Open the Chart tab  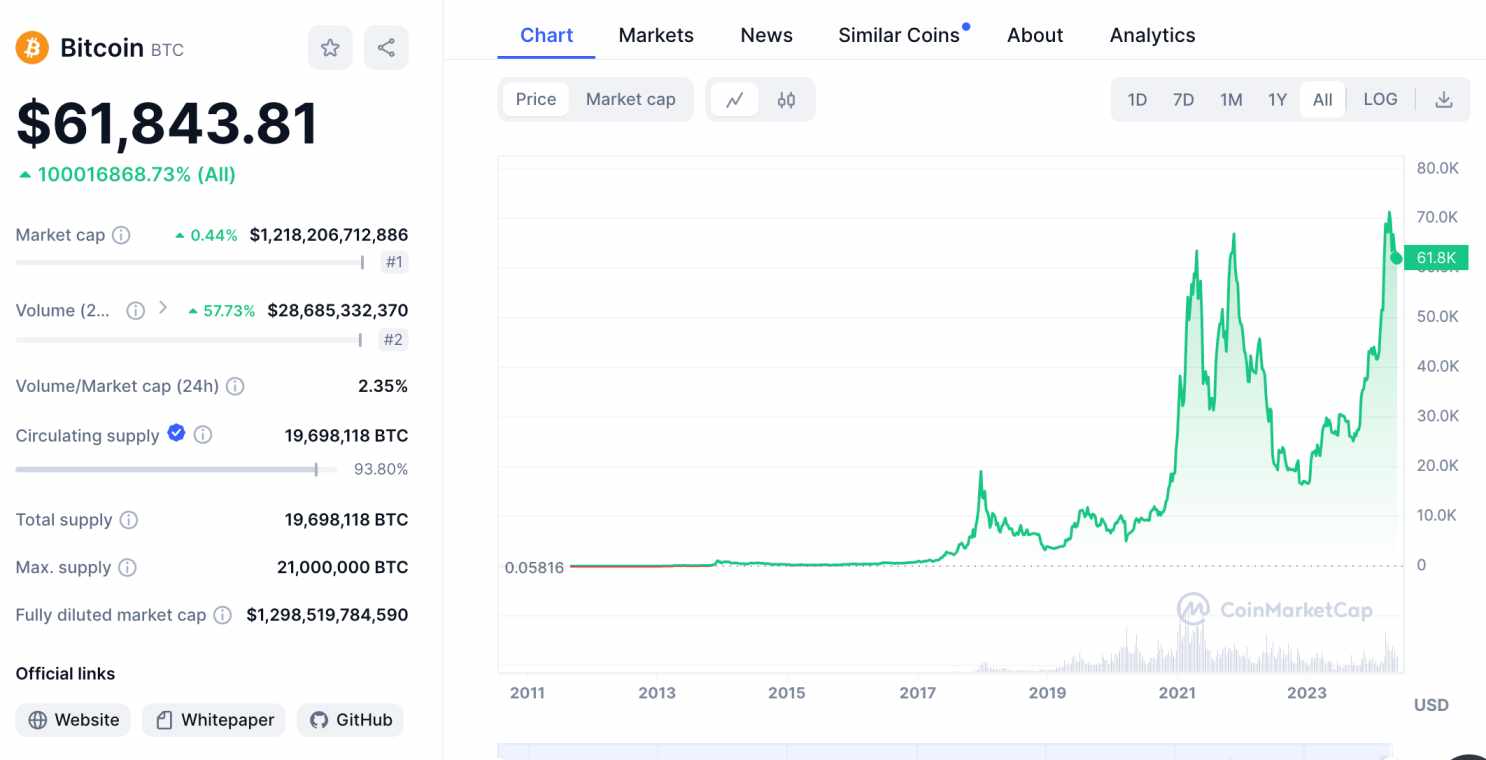[546, 35]
